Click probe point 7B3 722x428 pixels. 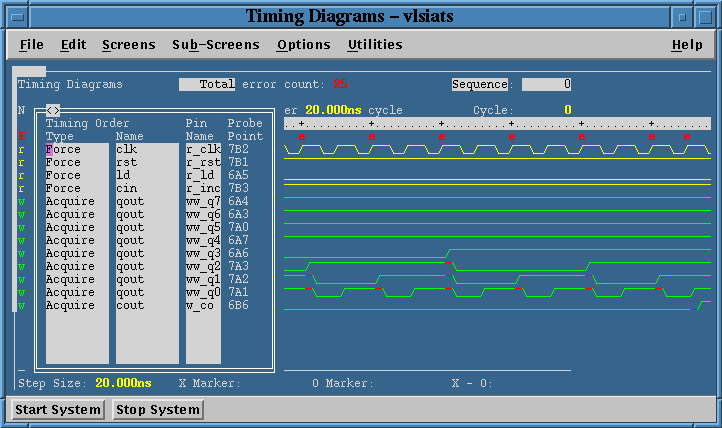(x=238, y=188)
